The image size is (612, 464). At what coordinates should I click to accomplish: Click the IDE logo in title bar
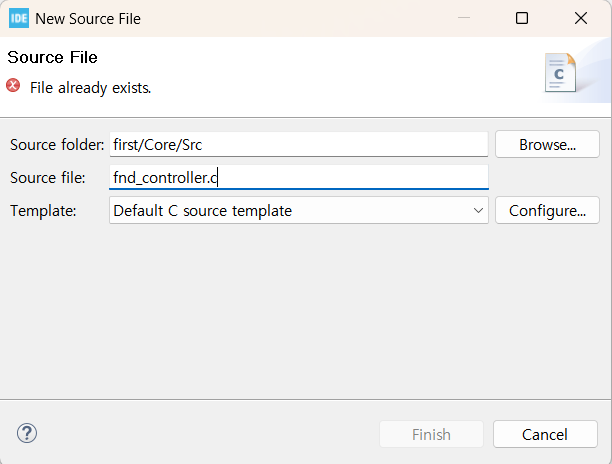pyautogui.click(x=18, y=18)
